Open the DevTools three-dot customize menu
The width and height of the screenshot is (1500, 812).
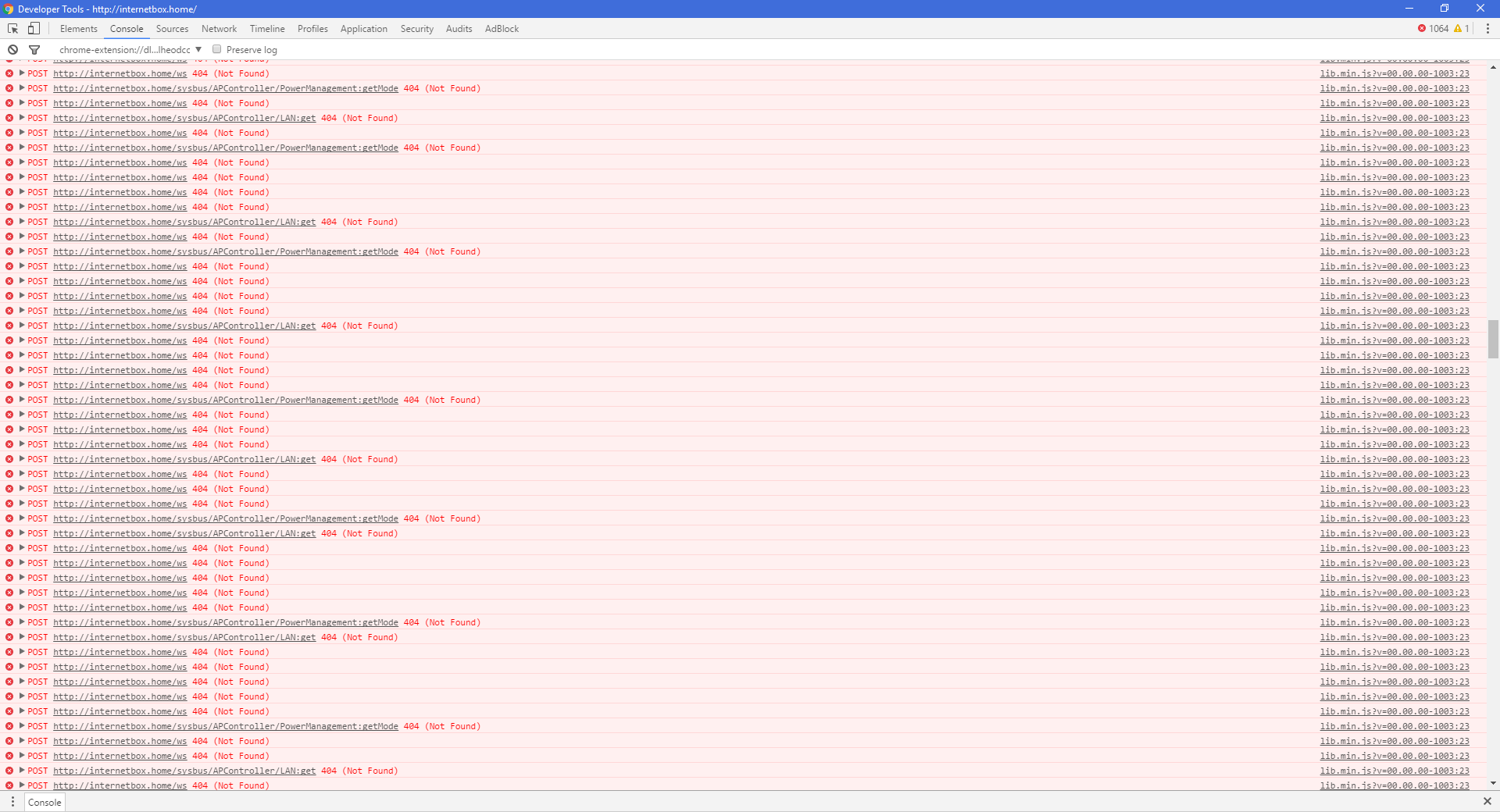[x=1487, y=28]
